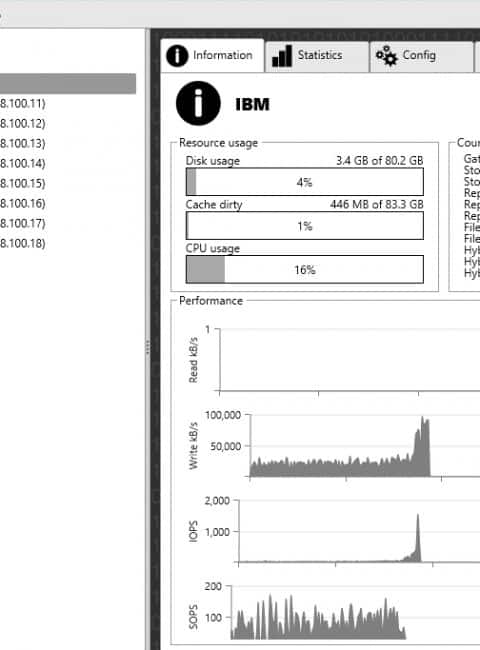480x650 pixels.
Task: Click the '3.4 GB of 80.2 GB' value
Action: [379, 160]
